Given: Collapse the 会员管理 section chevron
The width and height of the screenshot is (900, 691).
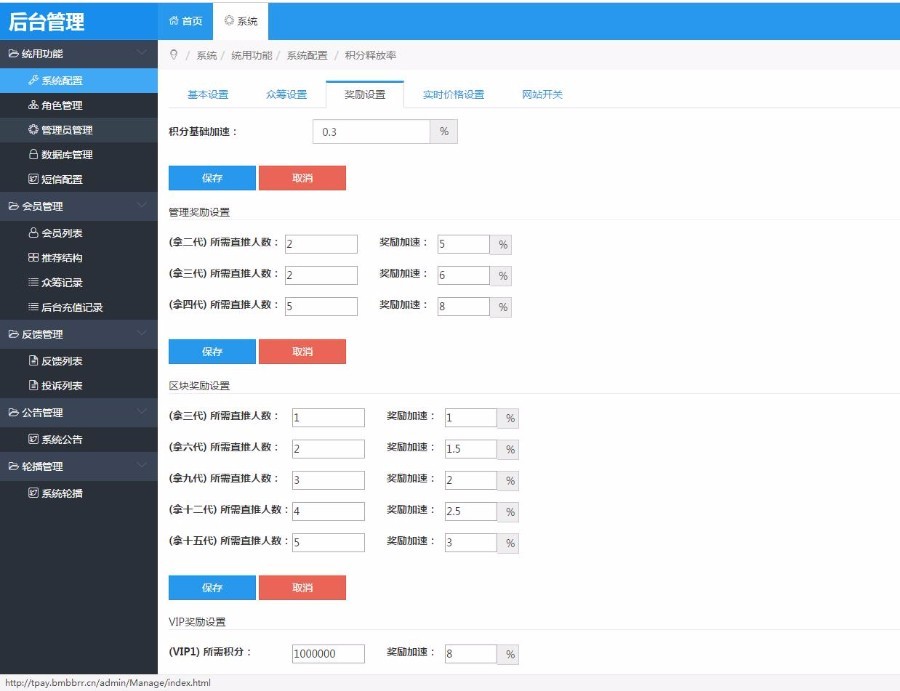Looking at the screenshot, I should (x=141, y=205).
